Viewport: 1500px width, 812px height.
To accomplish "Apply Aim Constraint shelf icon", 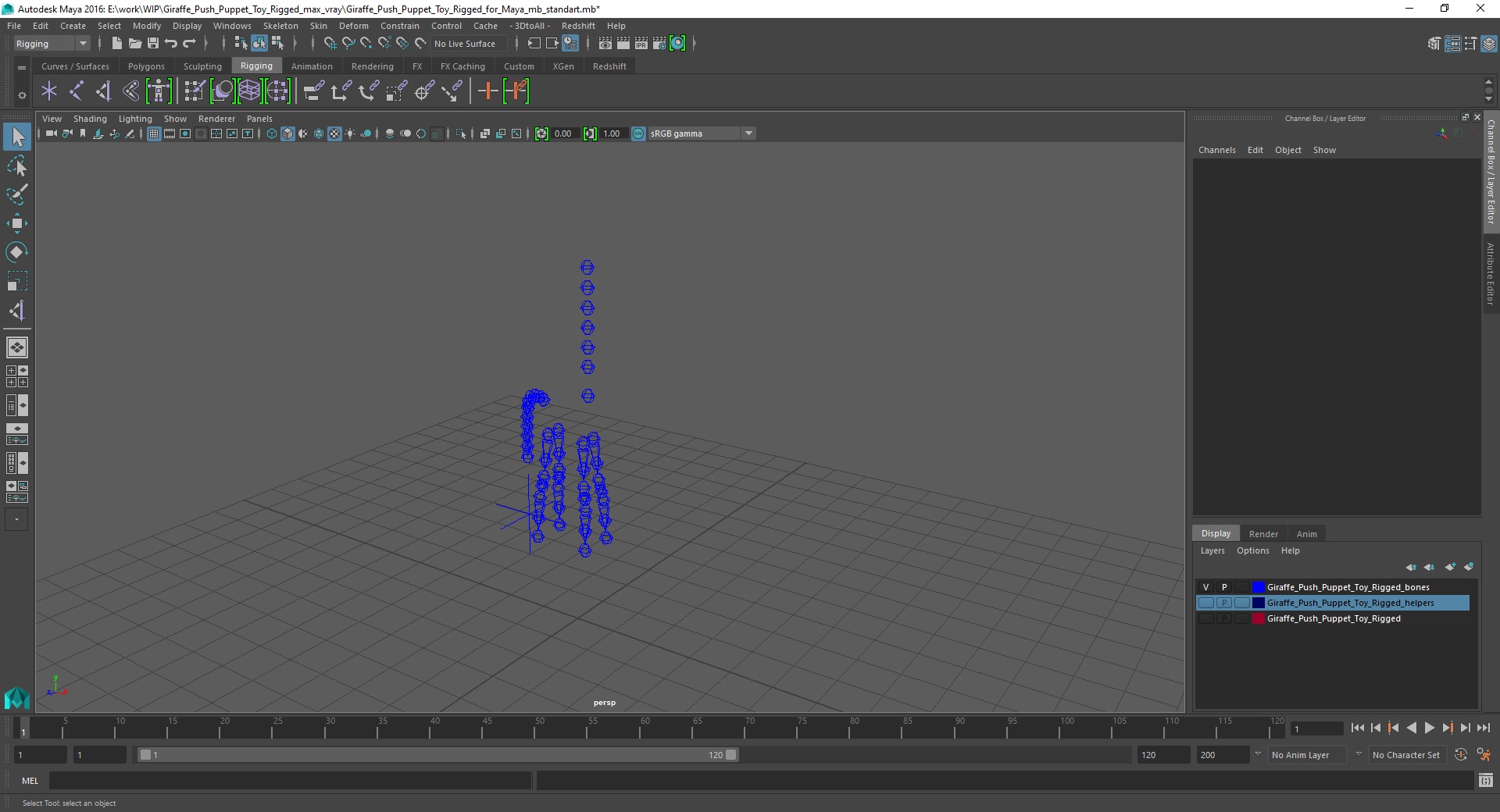I will (x=424, y=91).
